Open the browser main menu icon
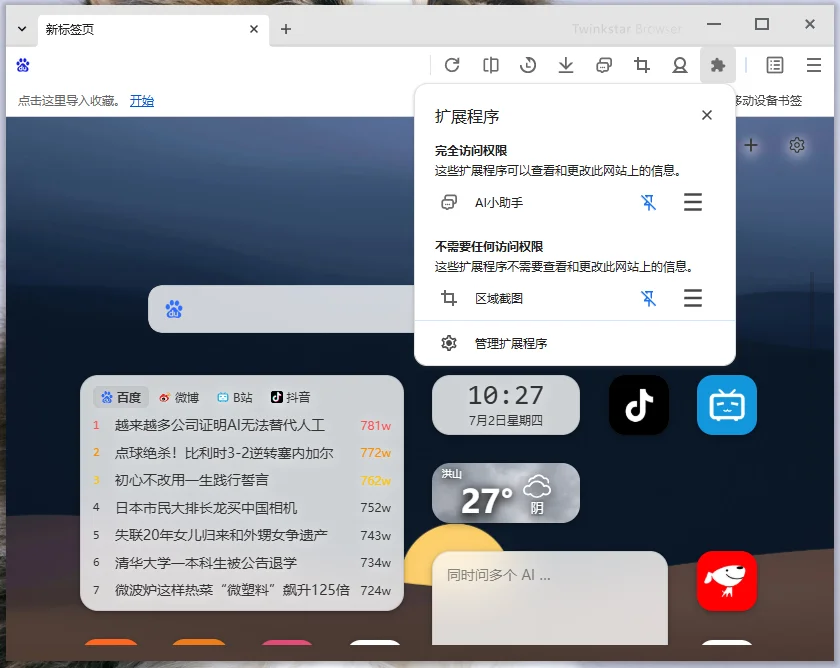This screenshot has height=668, width=840. 814,65
